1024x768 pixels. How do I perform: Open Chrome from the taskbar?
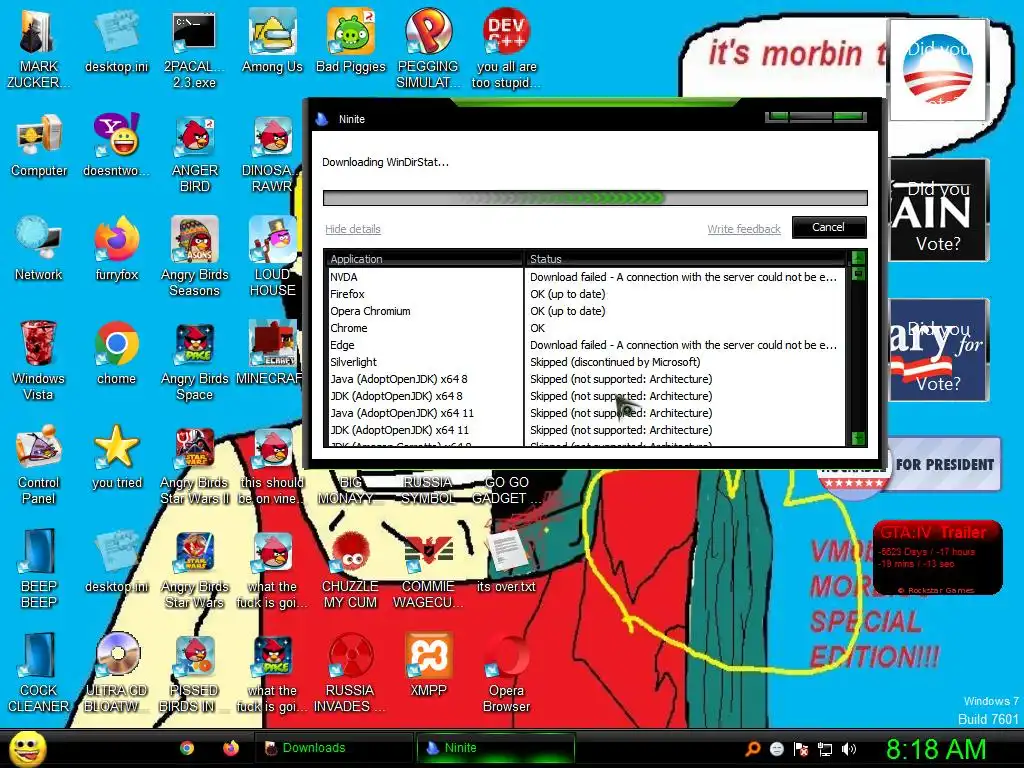pyautogui.click(x=187, y=748)
